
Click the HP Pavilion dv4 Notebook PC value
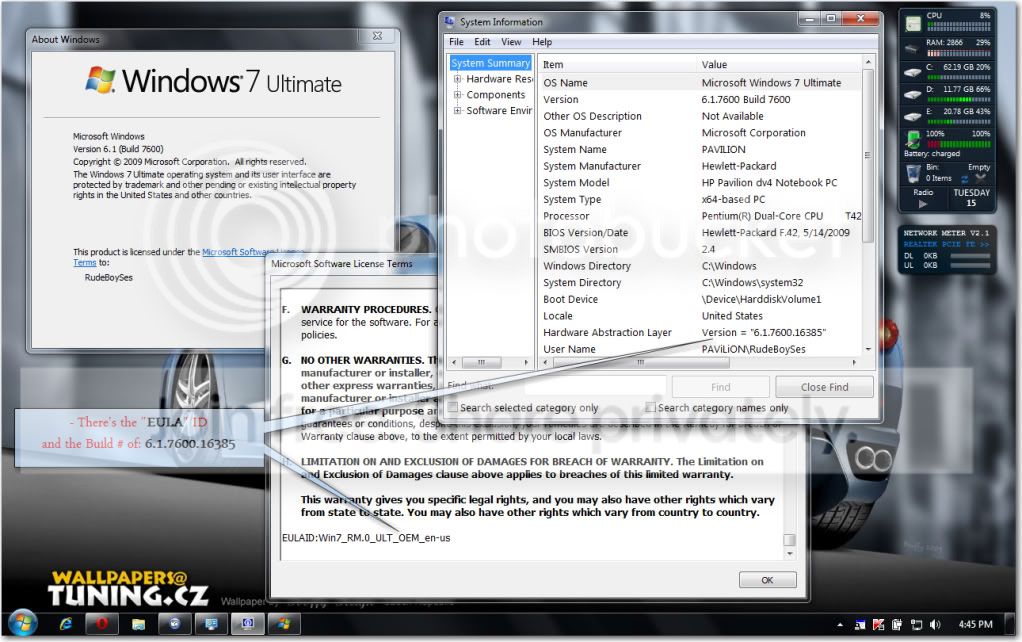pyautogui.click(x=769, y=182)
